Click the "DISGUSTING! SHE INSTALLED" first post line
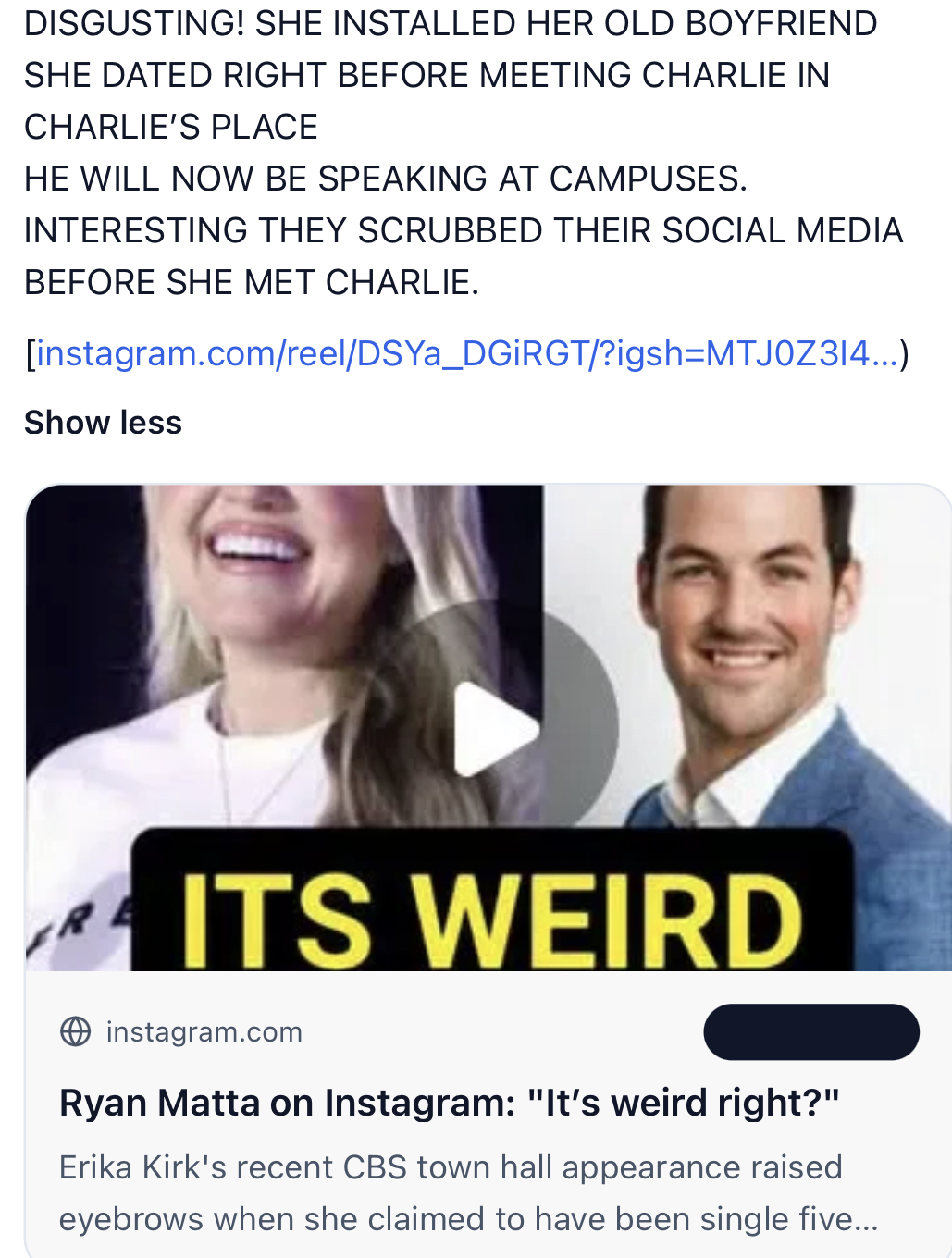 click(451, 23)
